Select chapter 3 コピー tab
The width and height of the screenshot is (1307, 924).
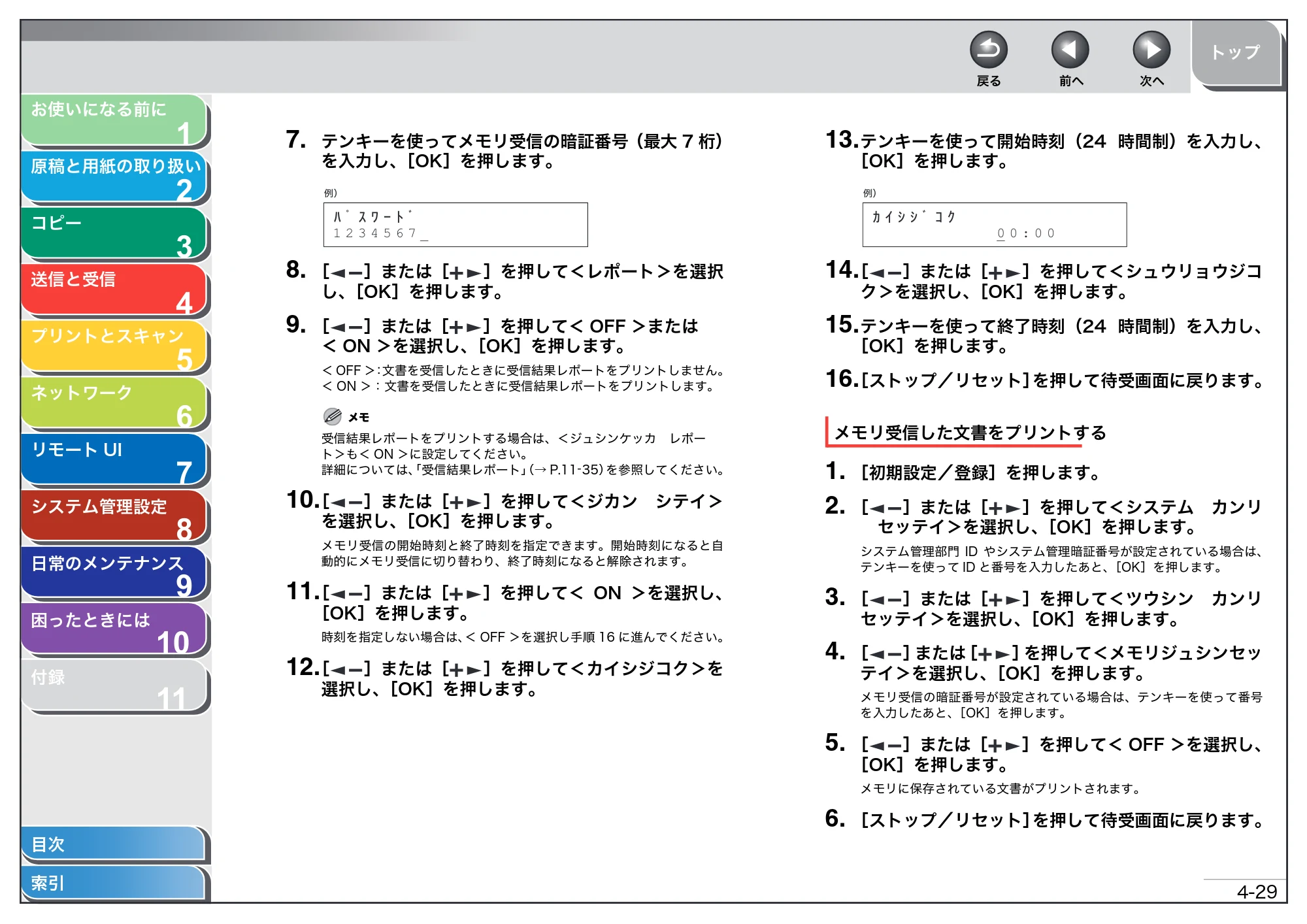114,234
